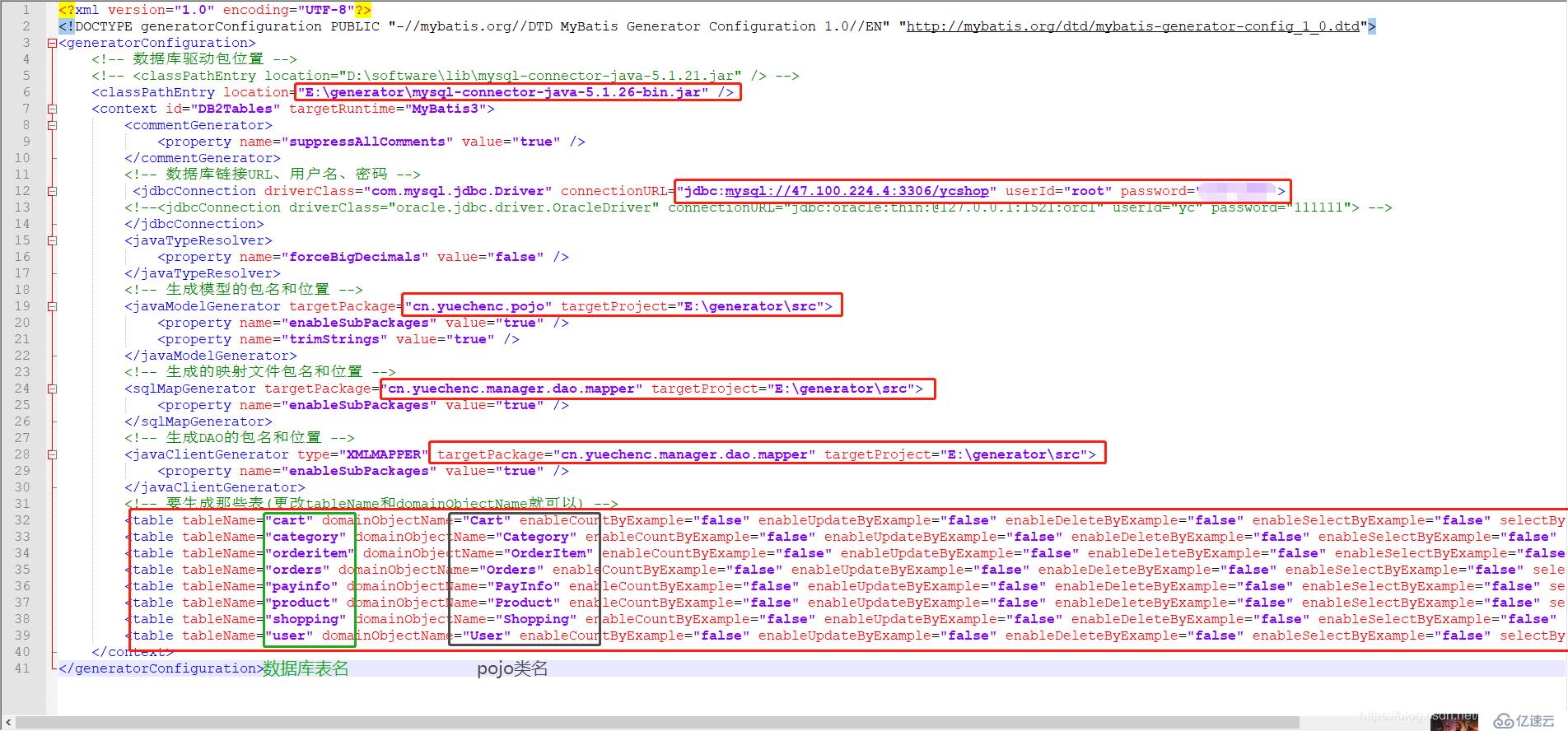Click the text "cn.yuechenc.pojo"
The height and width of the screenshot is (731, 1568).
click(478, 306)
